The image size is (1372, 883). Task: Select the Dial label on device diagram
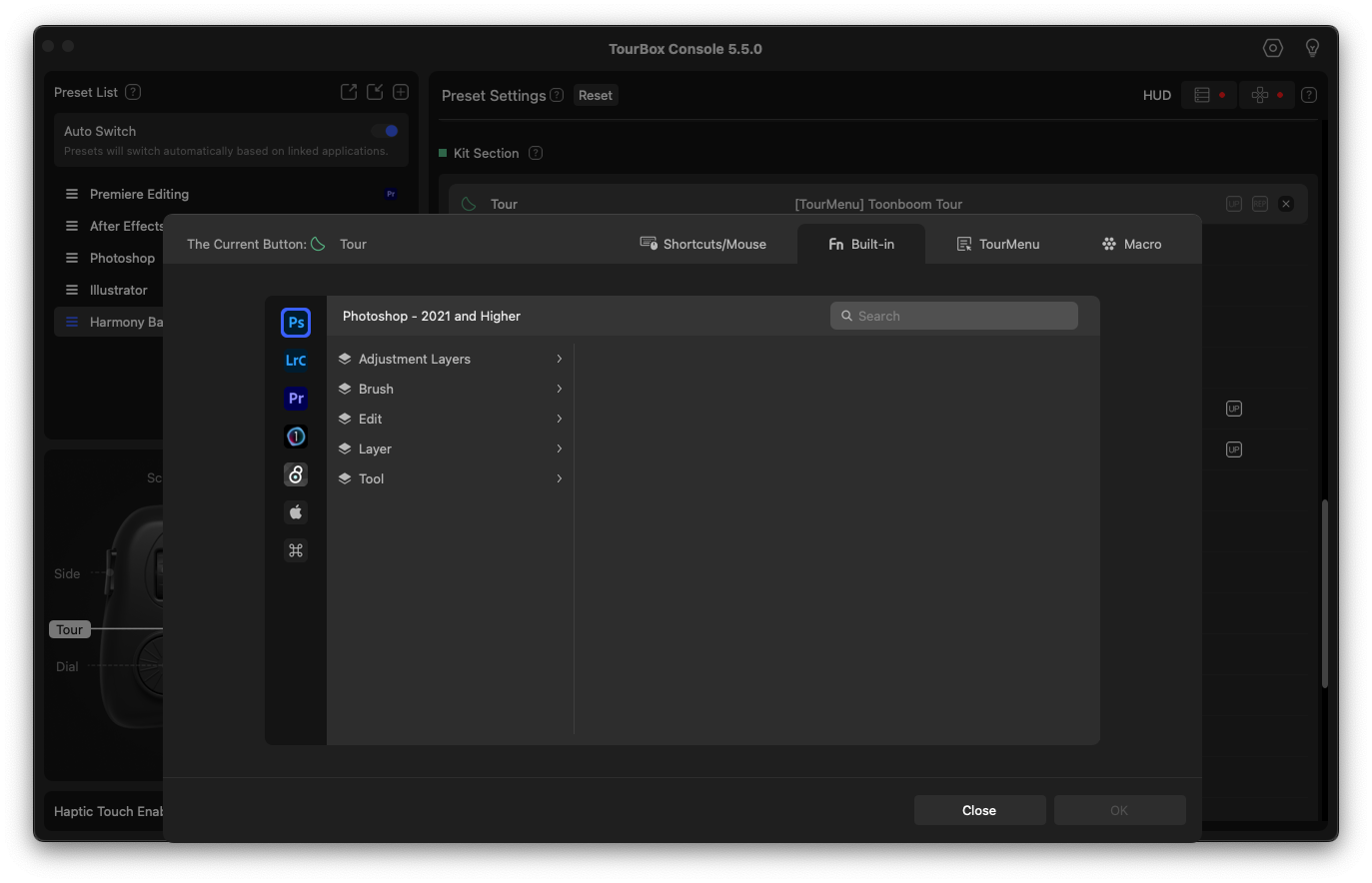[67, 666]
